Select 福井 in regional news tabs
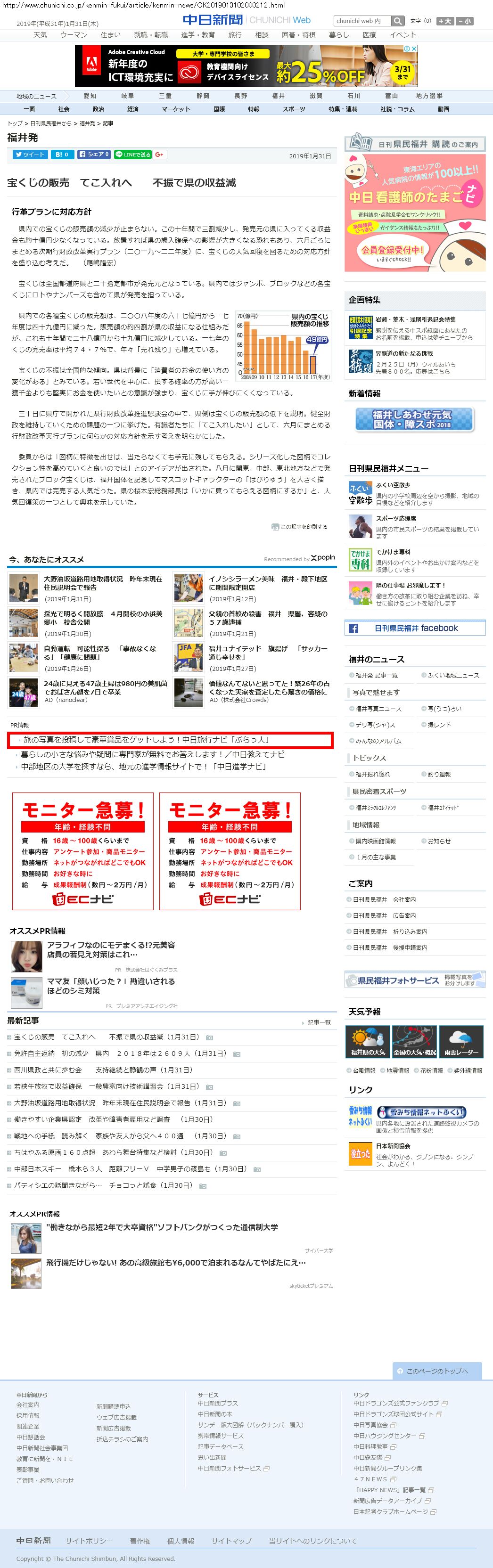 click(278, 96)
